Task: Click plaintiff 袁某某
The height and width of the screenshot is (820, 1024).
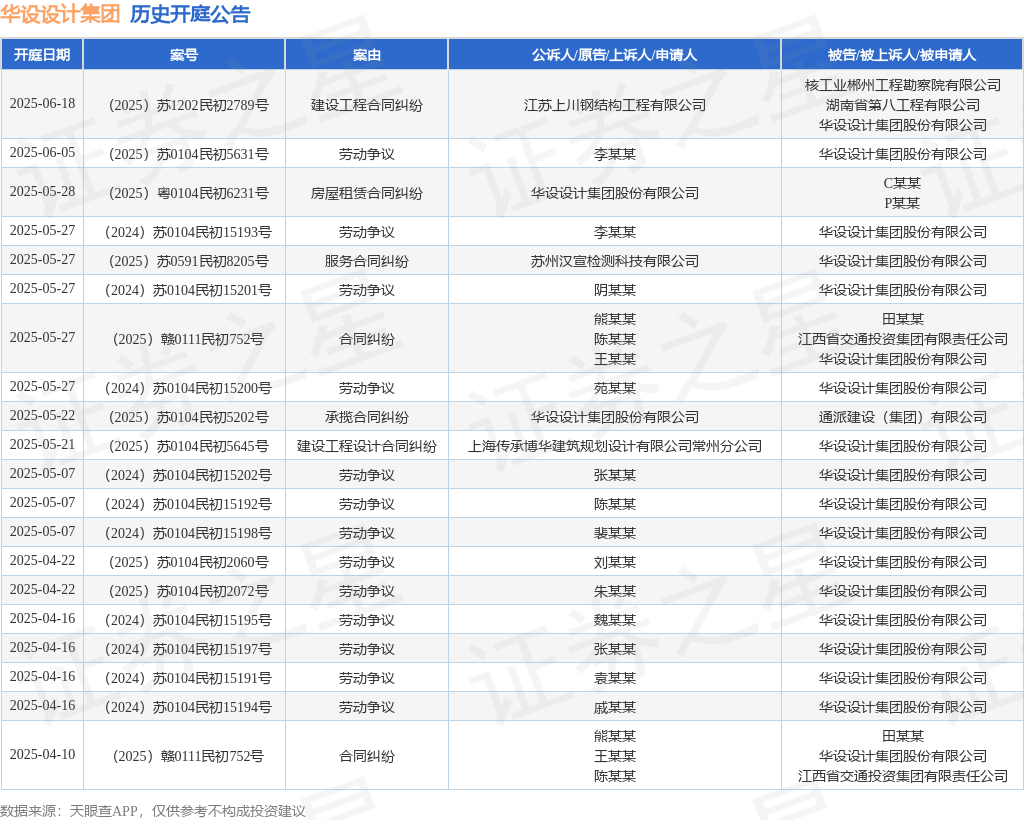Action: coord(615,678)
